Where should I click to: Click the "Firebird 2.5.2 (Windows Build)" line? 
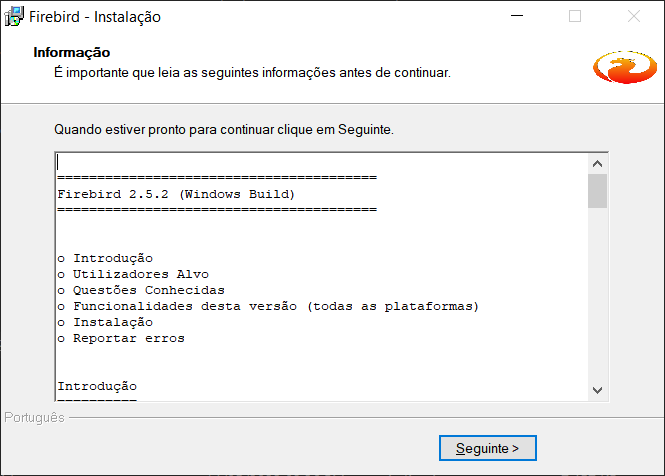point(176,194)
